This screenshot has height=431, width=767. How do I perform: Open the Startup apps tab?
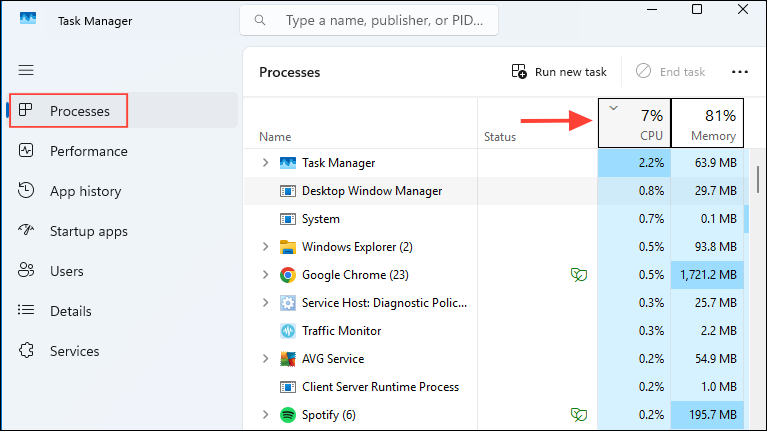click(x=122, y=231)
